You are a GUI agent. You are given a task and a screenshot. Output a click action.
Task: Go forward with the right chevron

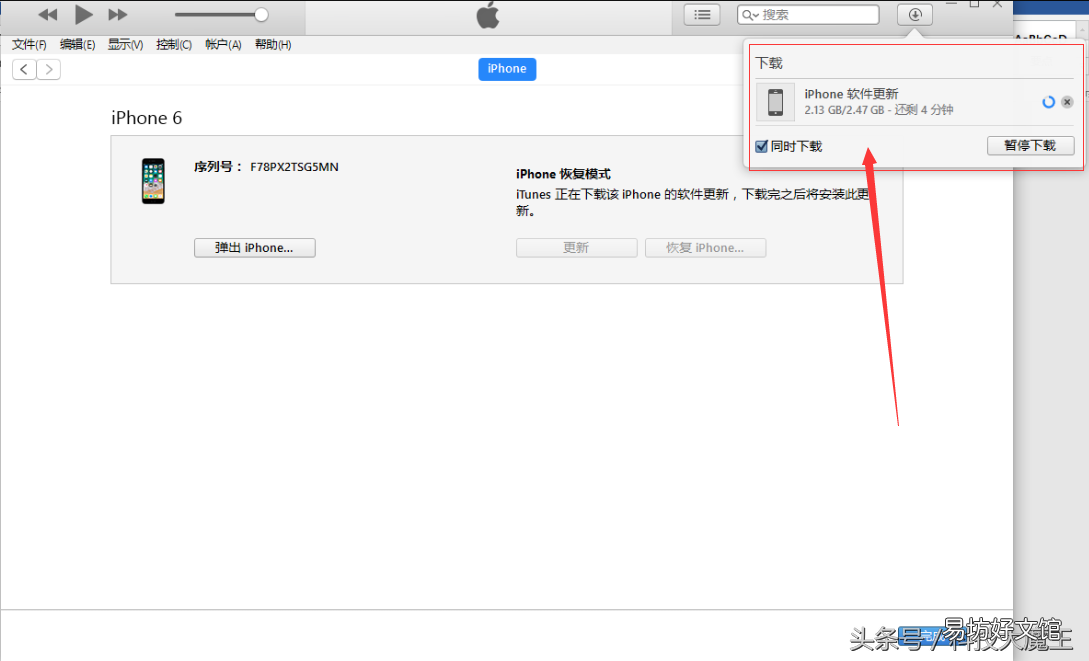pos(49,69)
